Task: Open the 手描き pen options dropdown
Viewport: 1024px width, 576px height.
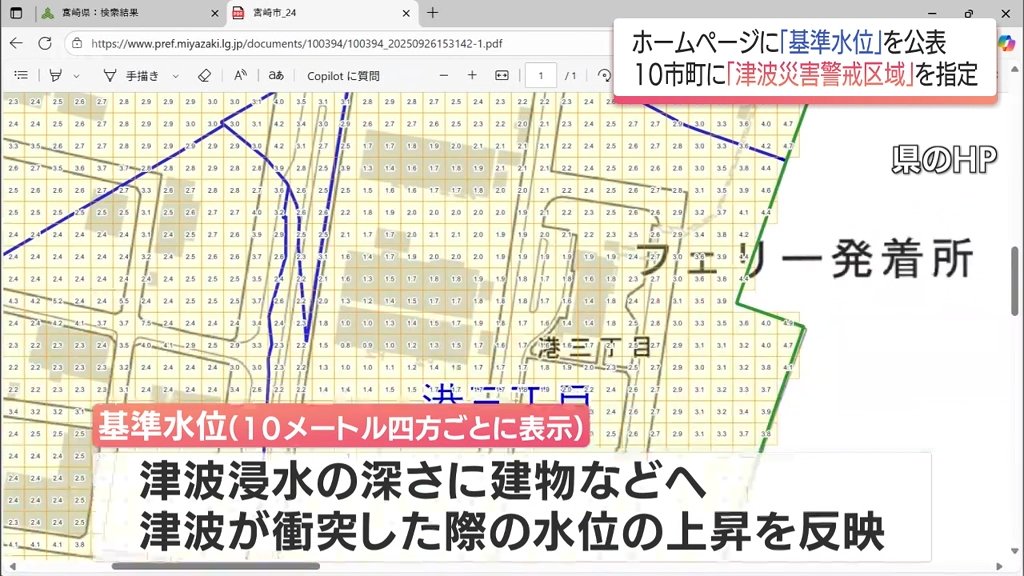Action: 176,75
